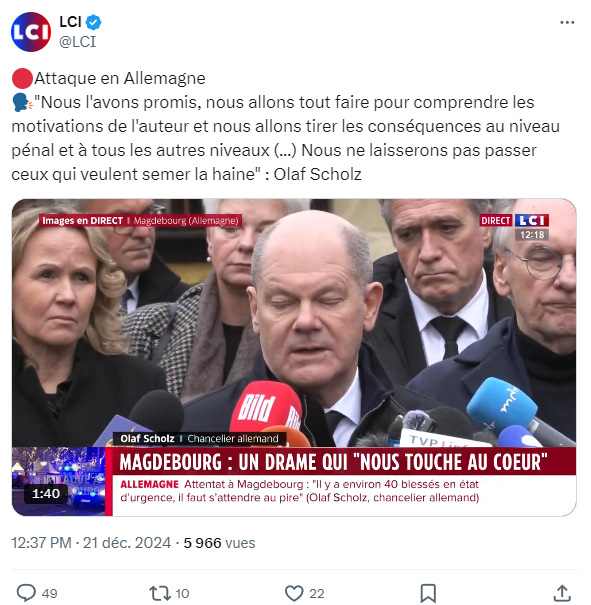Play the Olaf Scholz video
The height and width of the screenshot is (605, 591).
(294, 357)
